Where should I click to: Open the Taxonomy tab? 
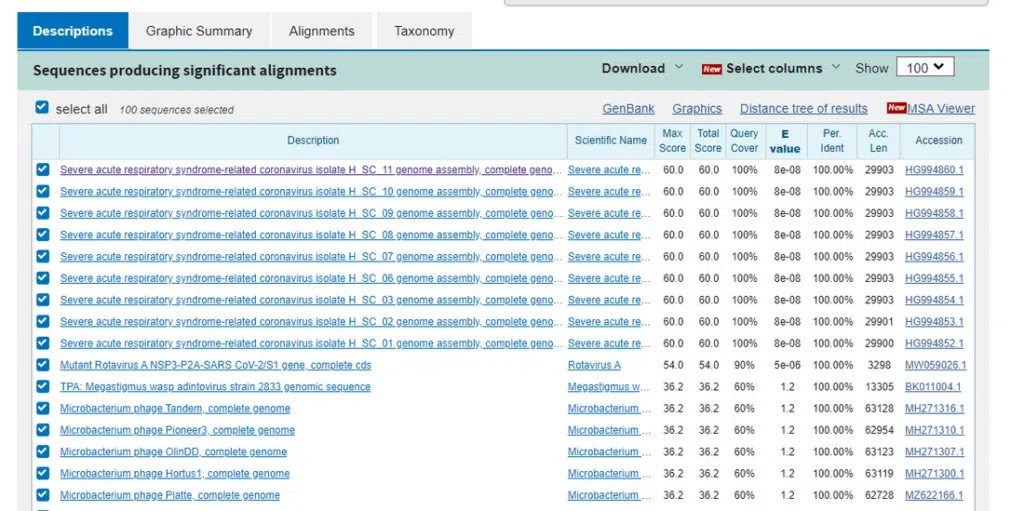click(x=424, y=31)
